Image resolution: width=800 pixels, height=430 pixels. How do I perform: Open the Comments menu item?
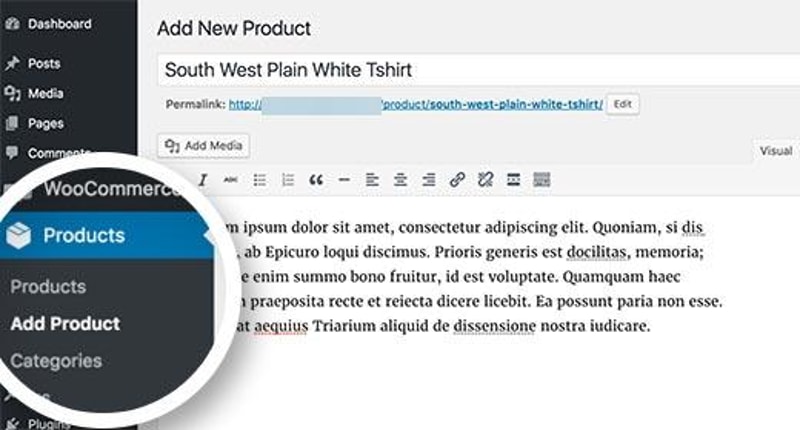click(x=59, y=153)
